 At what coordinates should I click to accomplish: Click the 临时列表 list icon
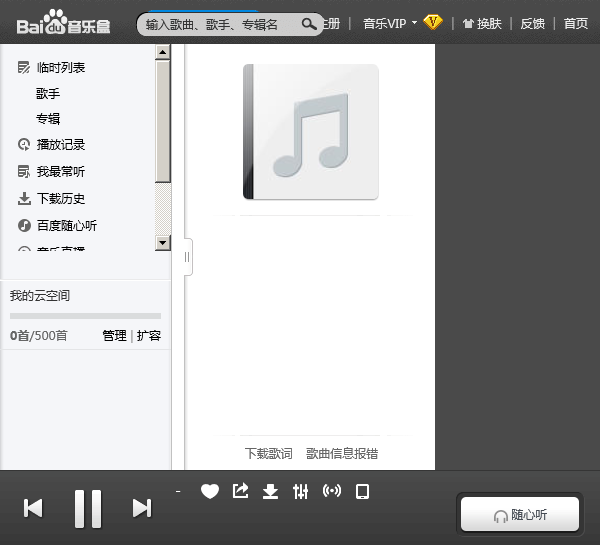coord(24,68)
